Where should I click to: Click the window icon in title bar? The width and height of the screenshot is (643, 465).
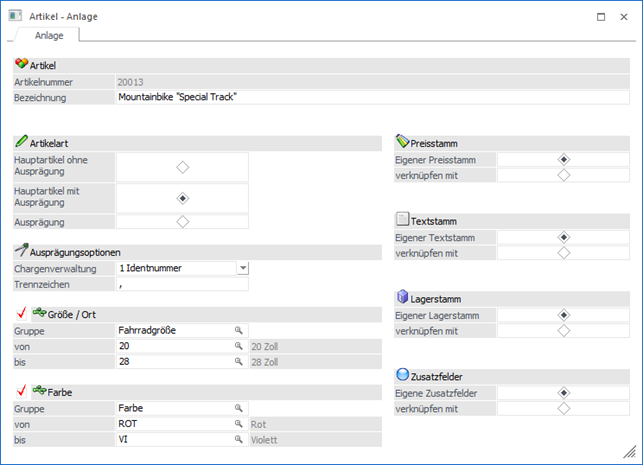pos(15,17)
